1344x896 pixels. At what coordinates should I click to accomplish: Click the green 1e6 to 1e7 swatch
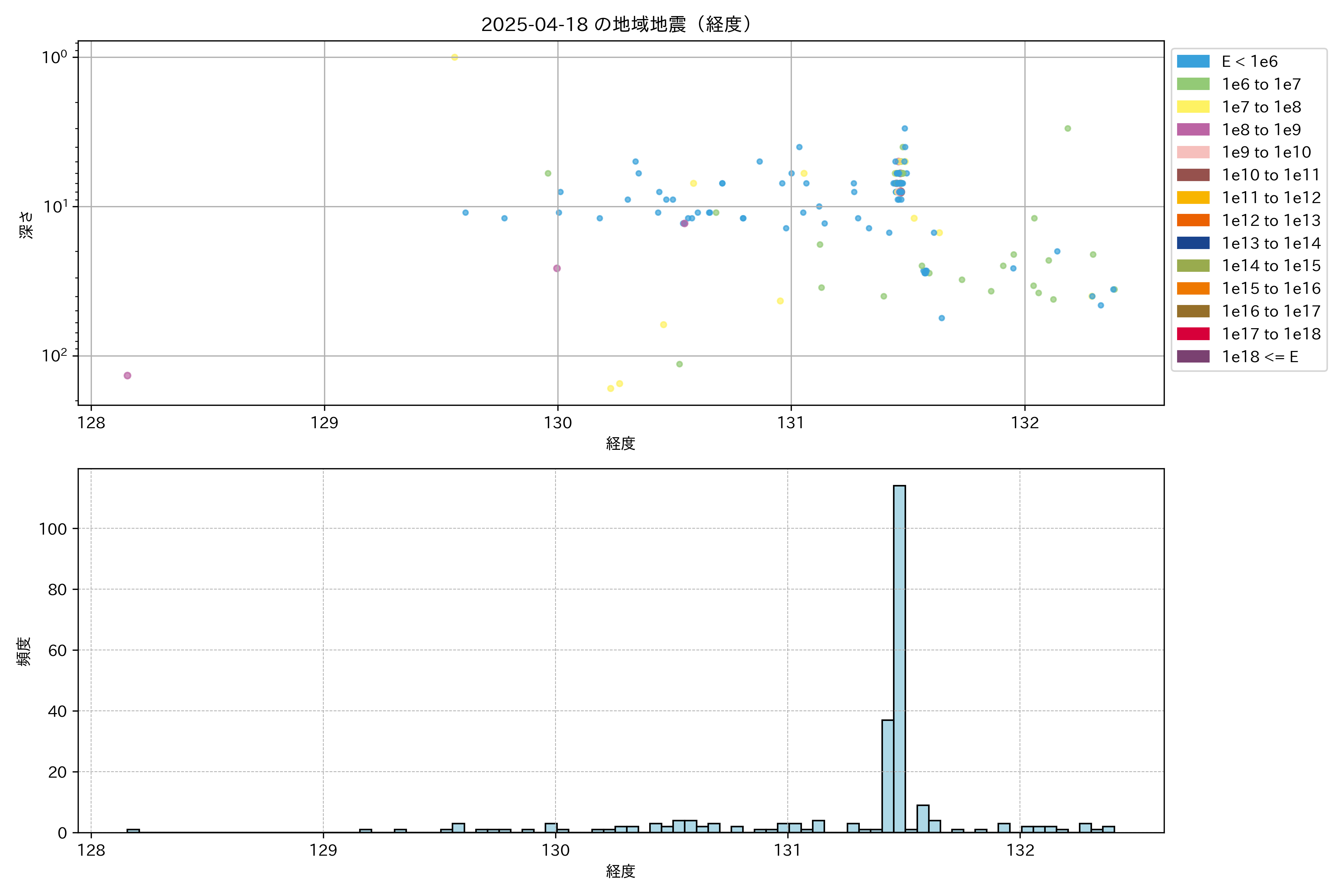[1192, 85]
